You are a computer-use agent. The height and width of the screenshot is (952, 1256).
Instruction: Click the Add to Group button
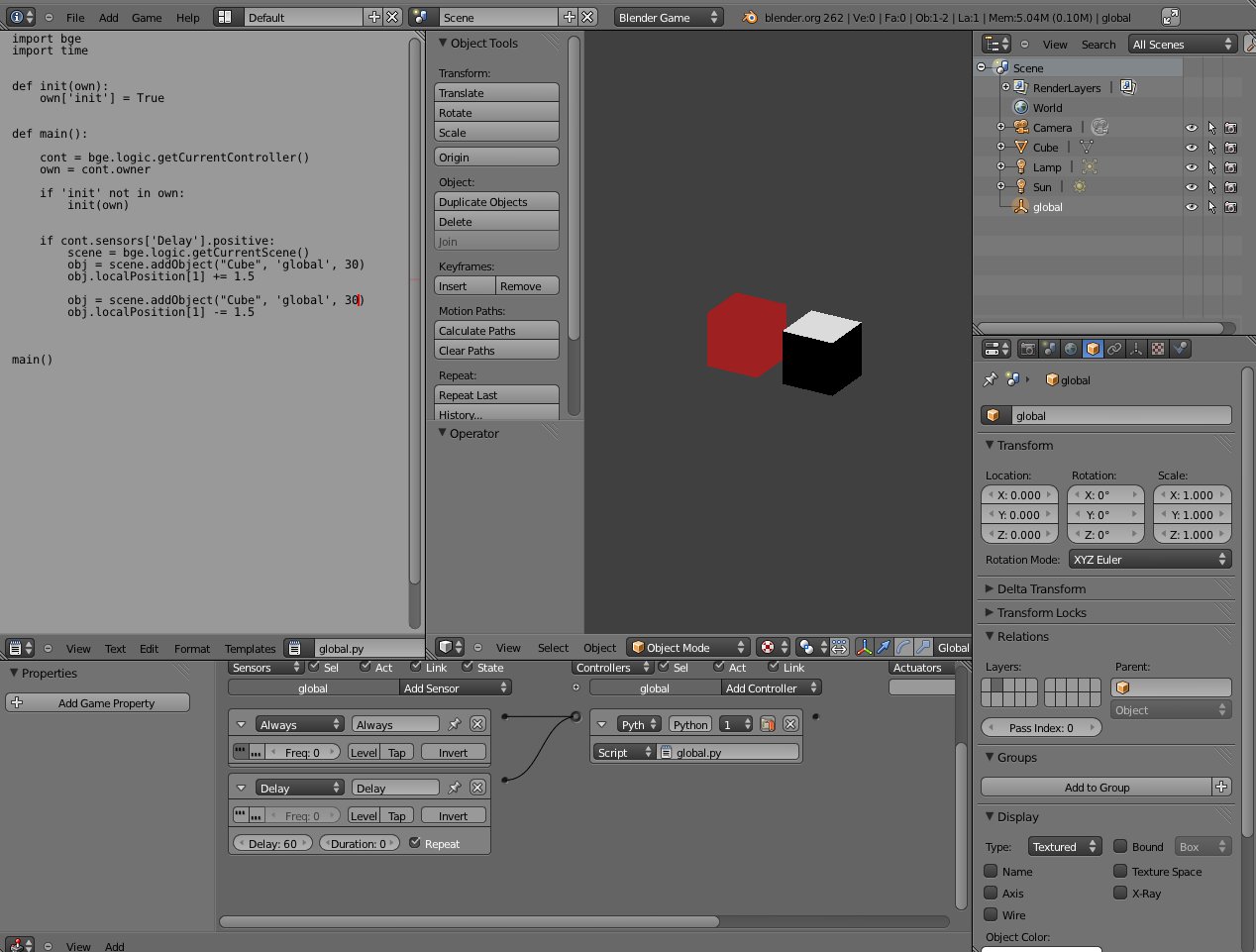click(x=1097, y=787)
